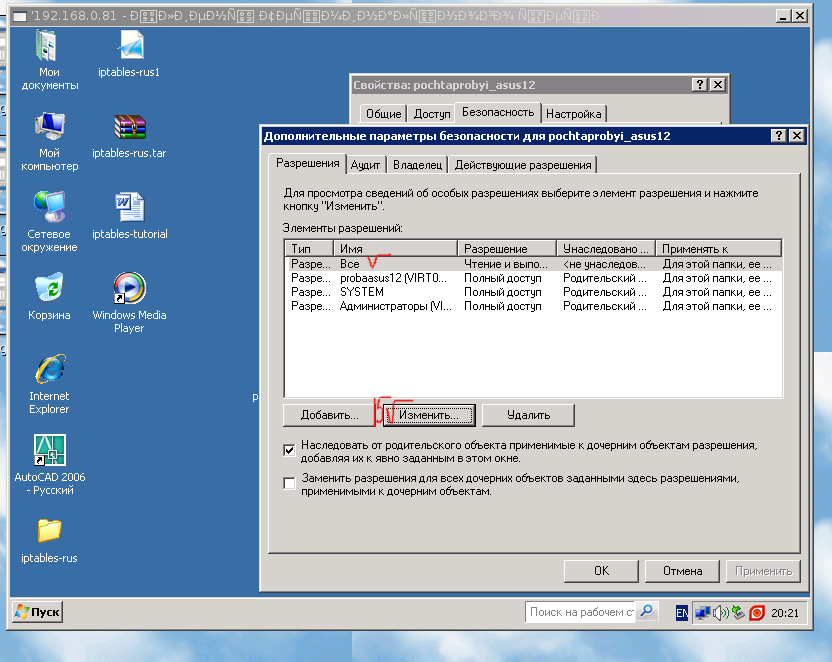The height and width of the screenshot is (662, 832).
Task: Open the Пуск start menu
Action: click(x=37, y=612)
